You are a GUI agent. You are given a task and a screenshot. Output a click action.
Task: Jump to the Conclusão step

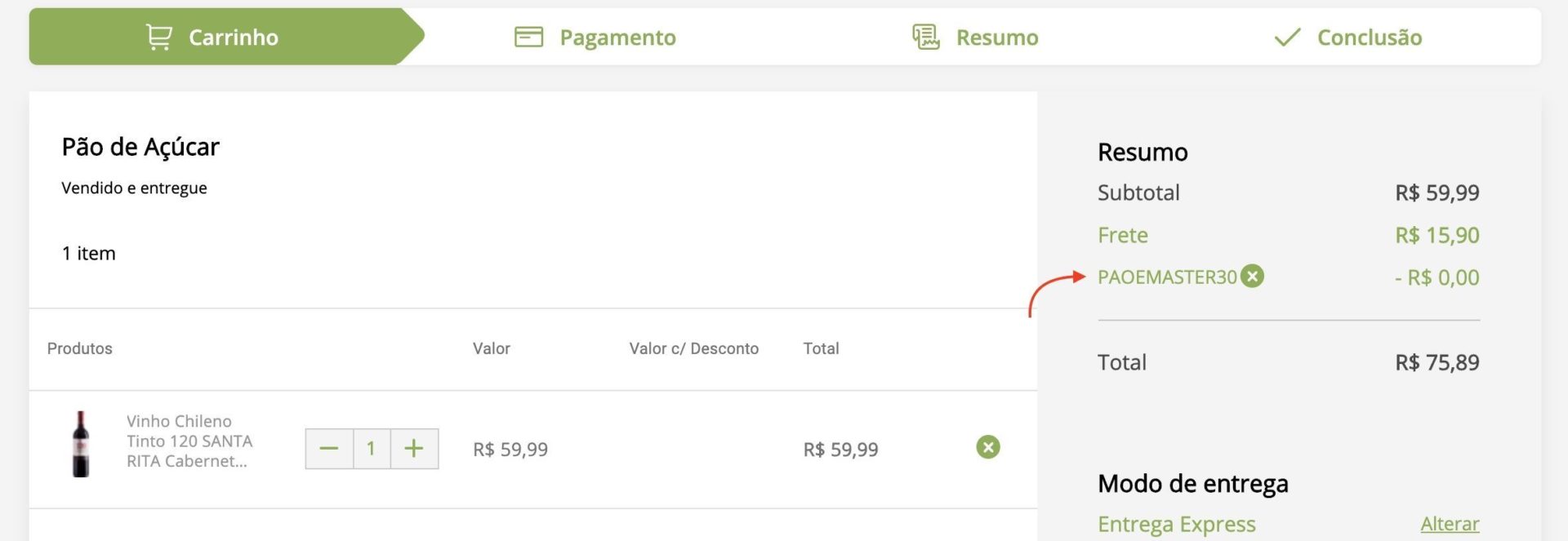point(1348,38)
